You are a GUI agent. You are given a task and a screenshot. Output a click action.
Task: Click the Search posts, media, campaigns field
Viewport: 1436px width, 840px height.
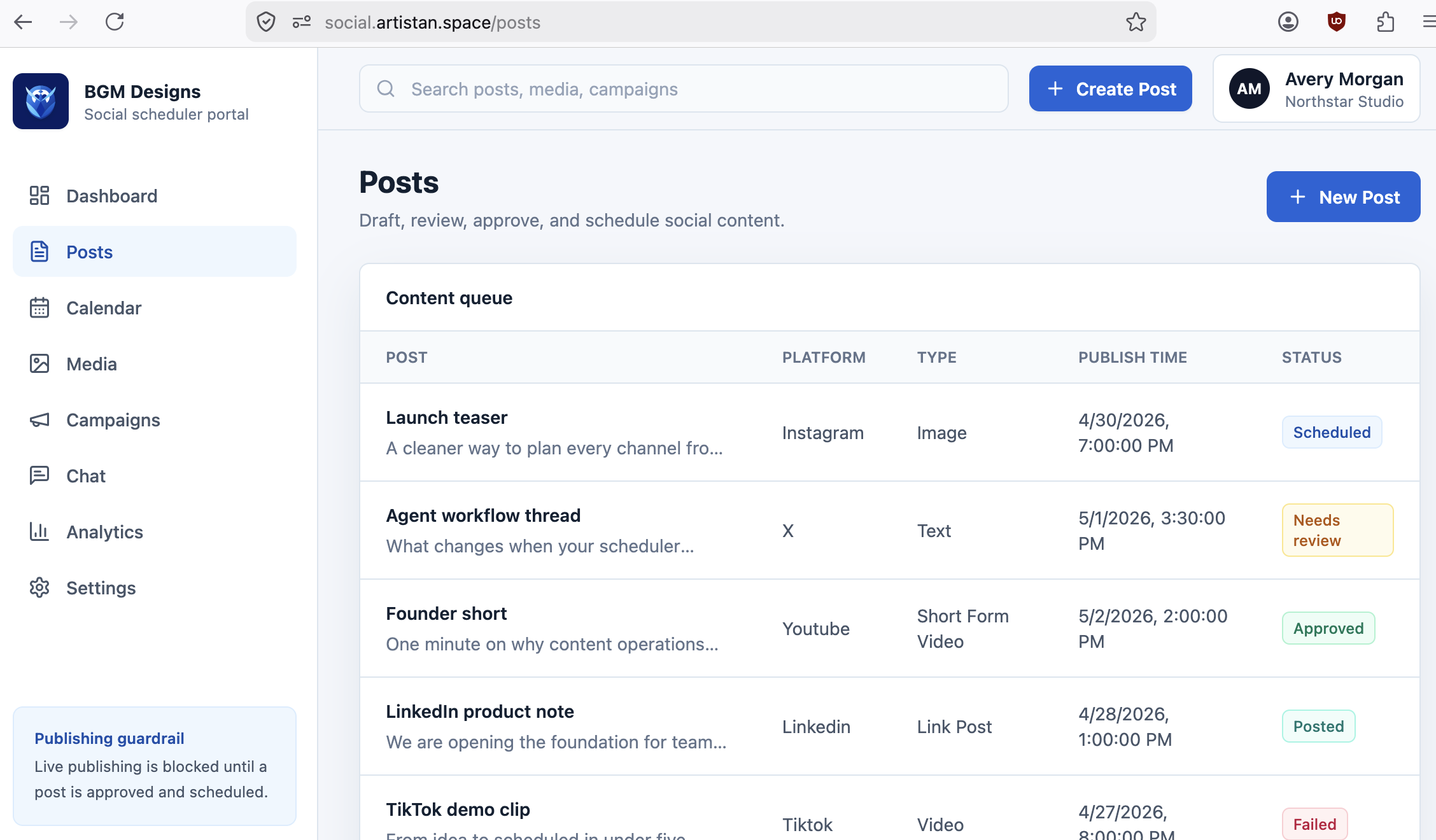684,88
